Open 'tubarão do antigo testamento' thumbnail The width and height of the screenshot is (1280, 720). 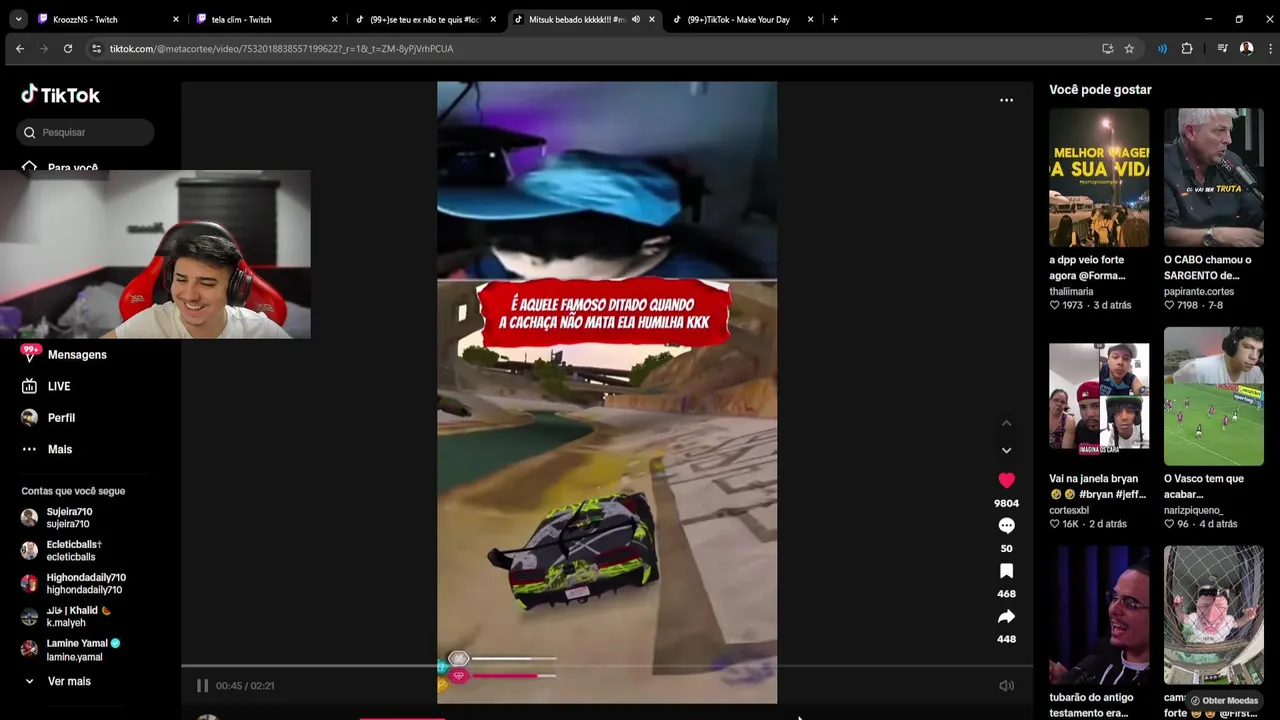click(1099, 614)
